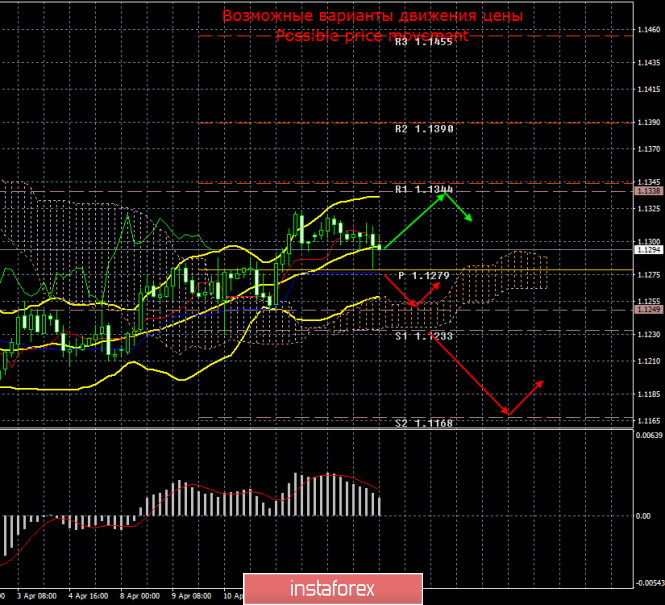This screenshot has width=665, height=605.
Task: Click the 1.1370 price axis value
Action: [649, 149]
